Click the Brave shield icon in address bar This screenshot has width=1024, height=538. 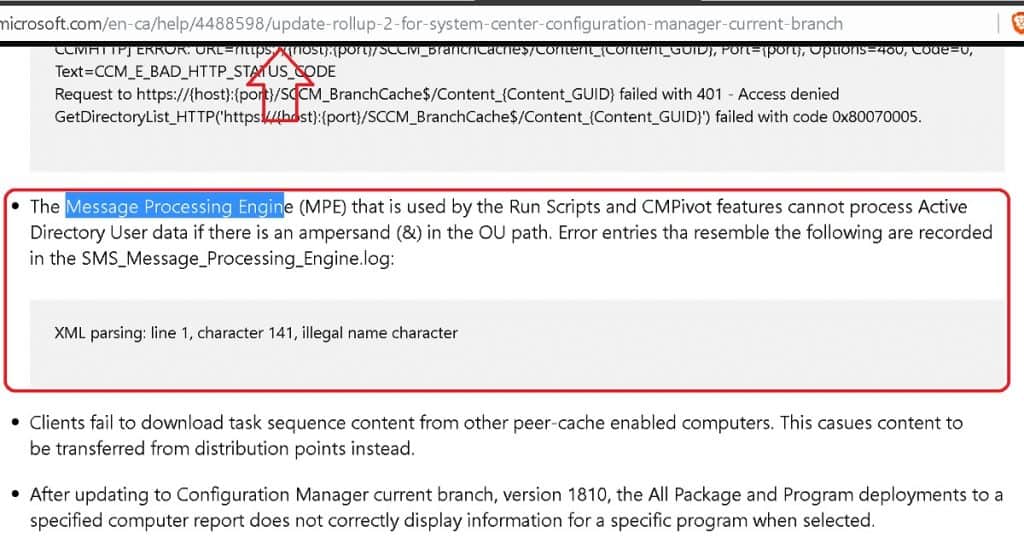click(x=1017, y=24)
